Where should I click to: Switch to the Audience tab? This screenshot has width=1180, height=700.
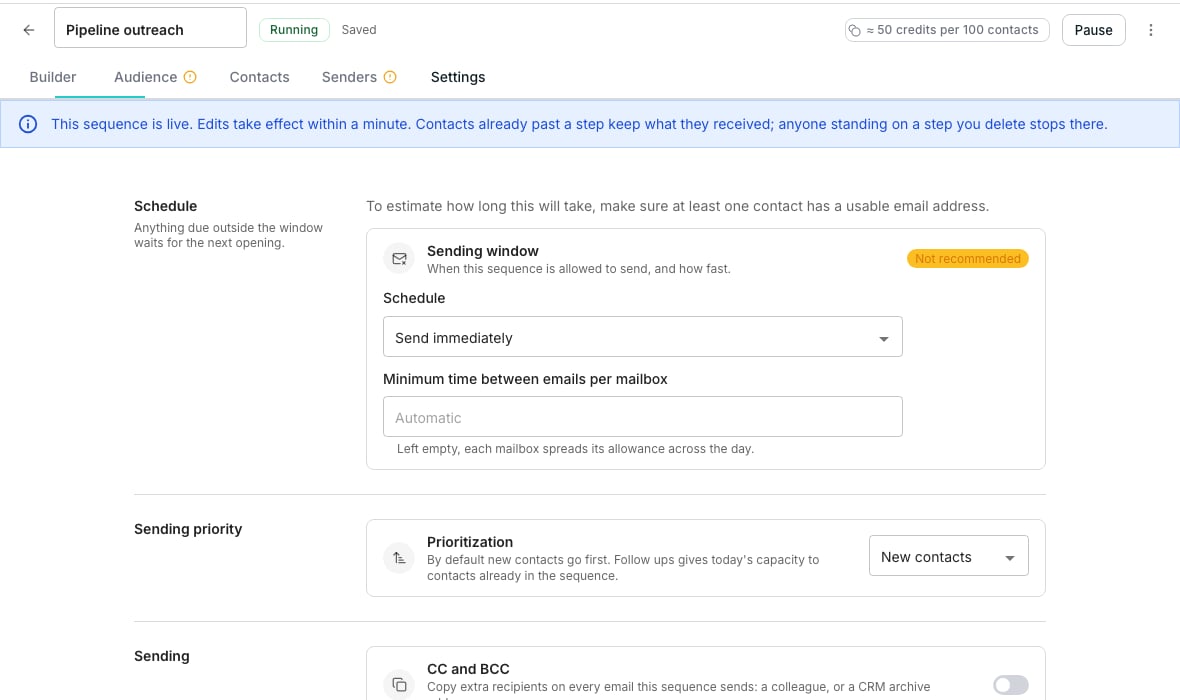(145, 77)
